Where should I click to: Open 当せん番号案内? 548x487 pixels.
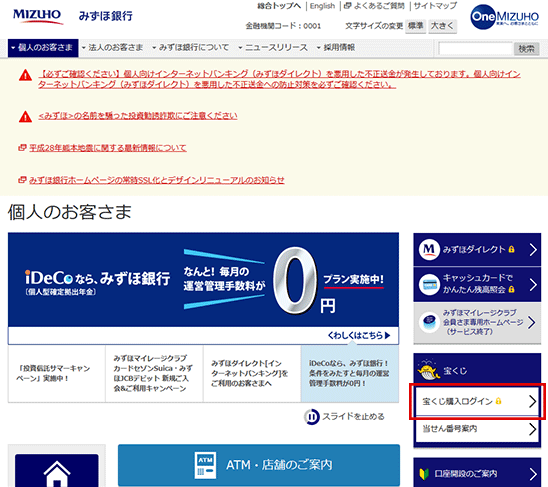point(477,429)
